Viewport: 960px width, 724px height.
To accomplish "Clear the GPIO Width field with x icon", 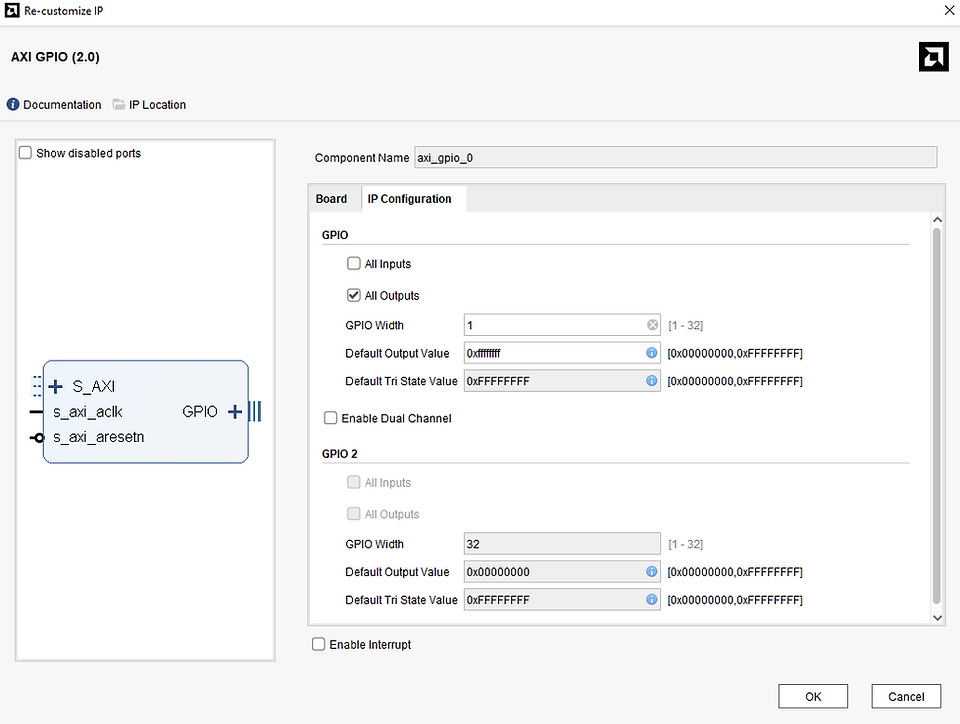I will [x=653, y=325].
